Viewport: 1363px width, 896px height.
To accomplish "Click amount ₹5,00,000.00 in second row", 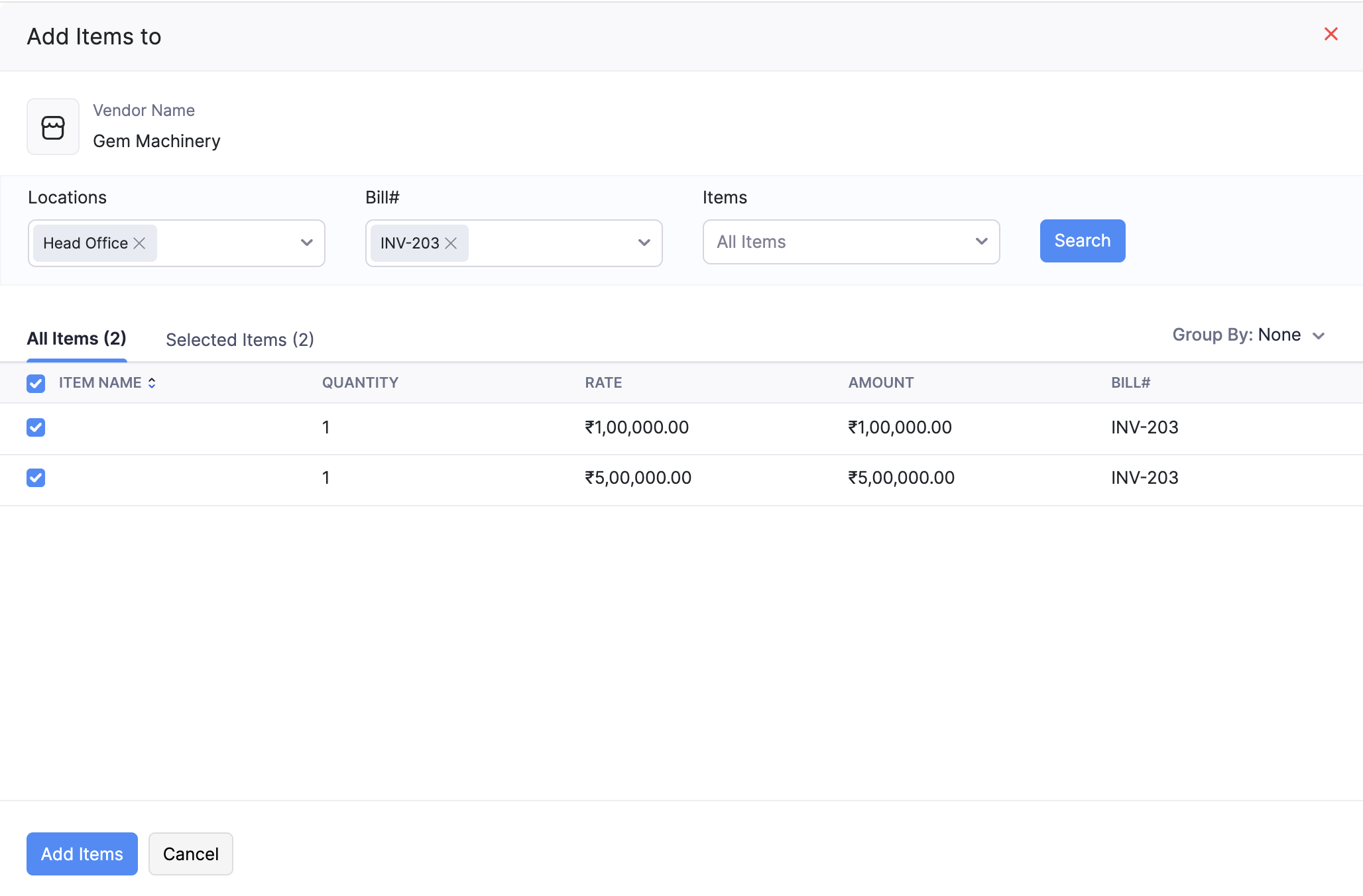I will [902, 478].
